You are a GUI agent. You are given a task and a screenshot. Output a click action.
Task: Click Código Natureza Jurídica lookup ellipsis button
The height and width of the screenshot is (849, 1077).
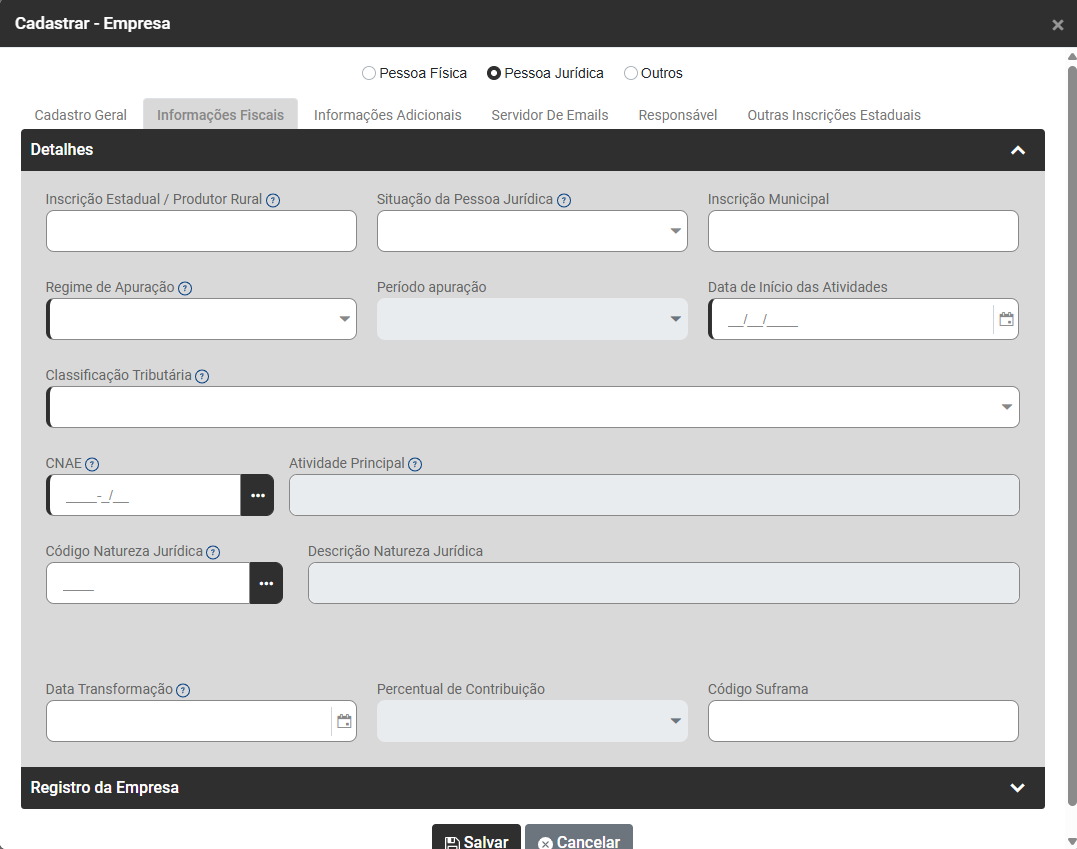tap(266, 584)
